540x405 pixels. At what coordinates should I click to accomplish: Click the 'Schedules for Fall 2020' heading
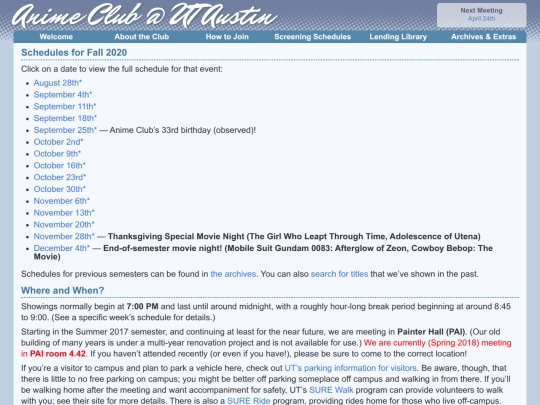(x=74, y=52)
